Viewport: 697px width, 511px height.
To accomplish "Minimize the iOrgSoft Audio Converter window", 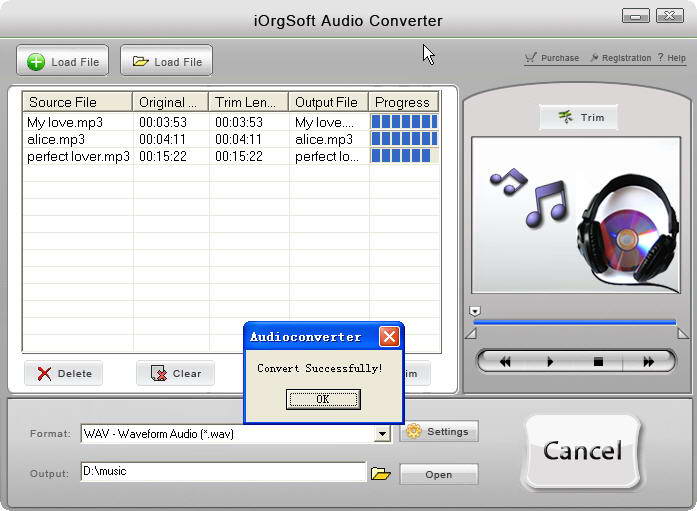I will tap(636, 16).
